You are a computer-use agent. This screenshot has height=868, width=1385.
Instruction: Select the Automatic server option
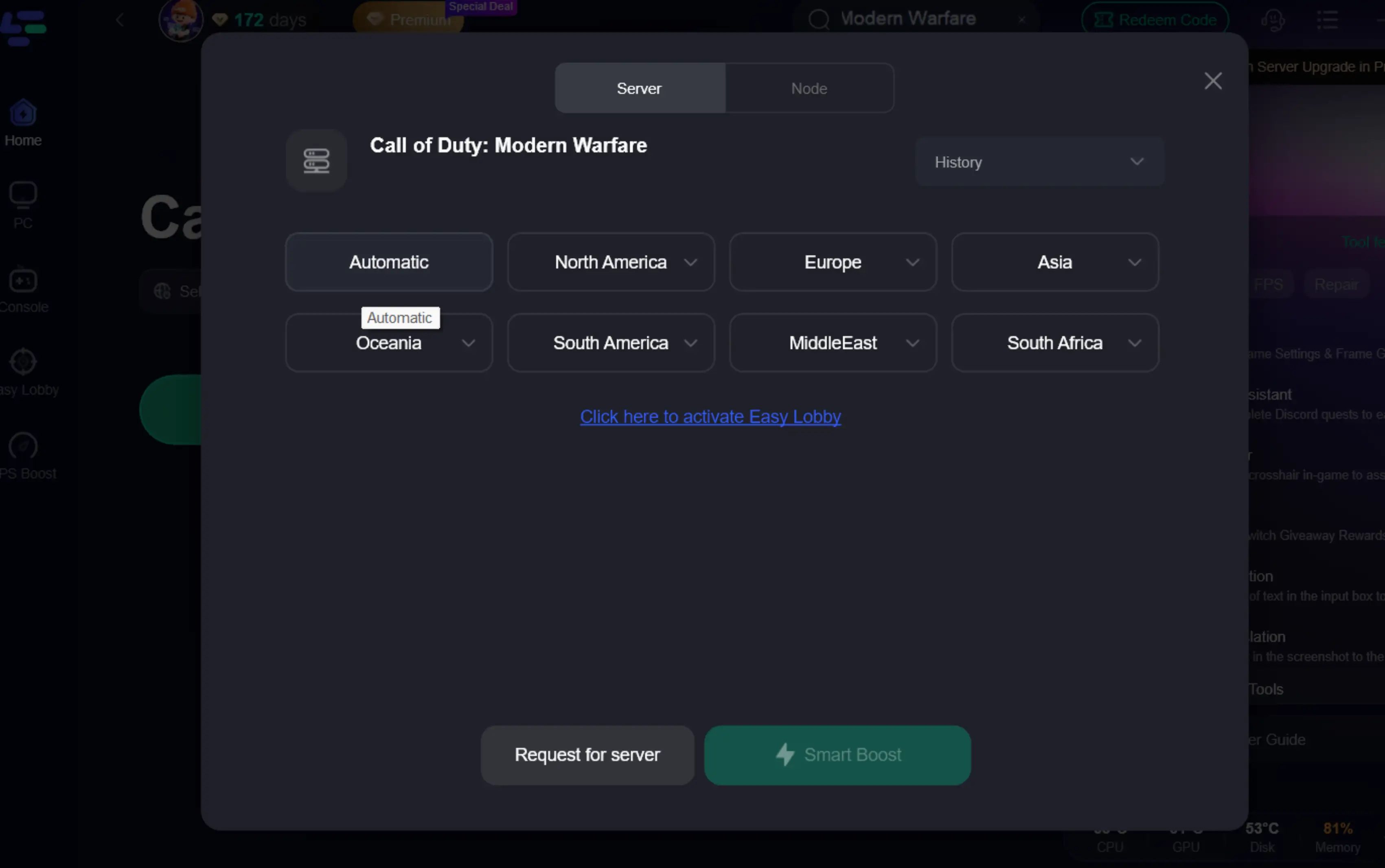(388, 262)
